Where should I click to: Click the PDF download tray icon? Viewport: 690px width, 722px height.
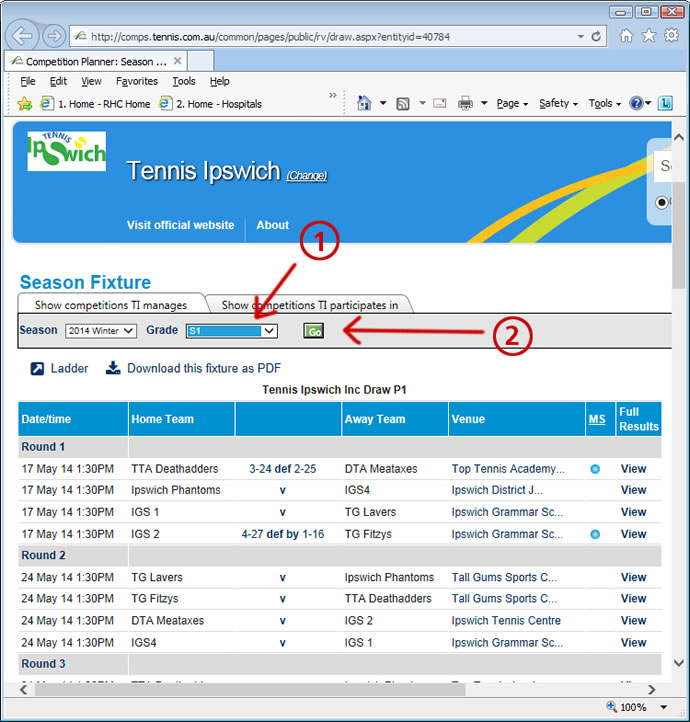[x=113, y=368]
